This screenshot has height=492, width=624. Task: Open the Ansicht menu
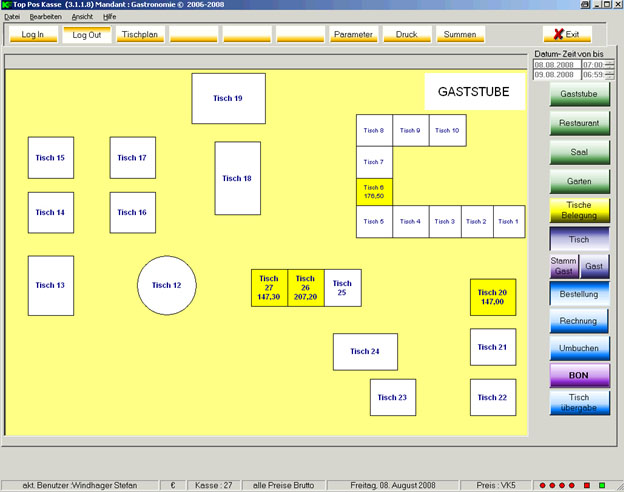[82, 17]
